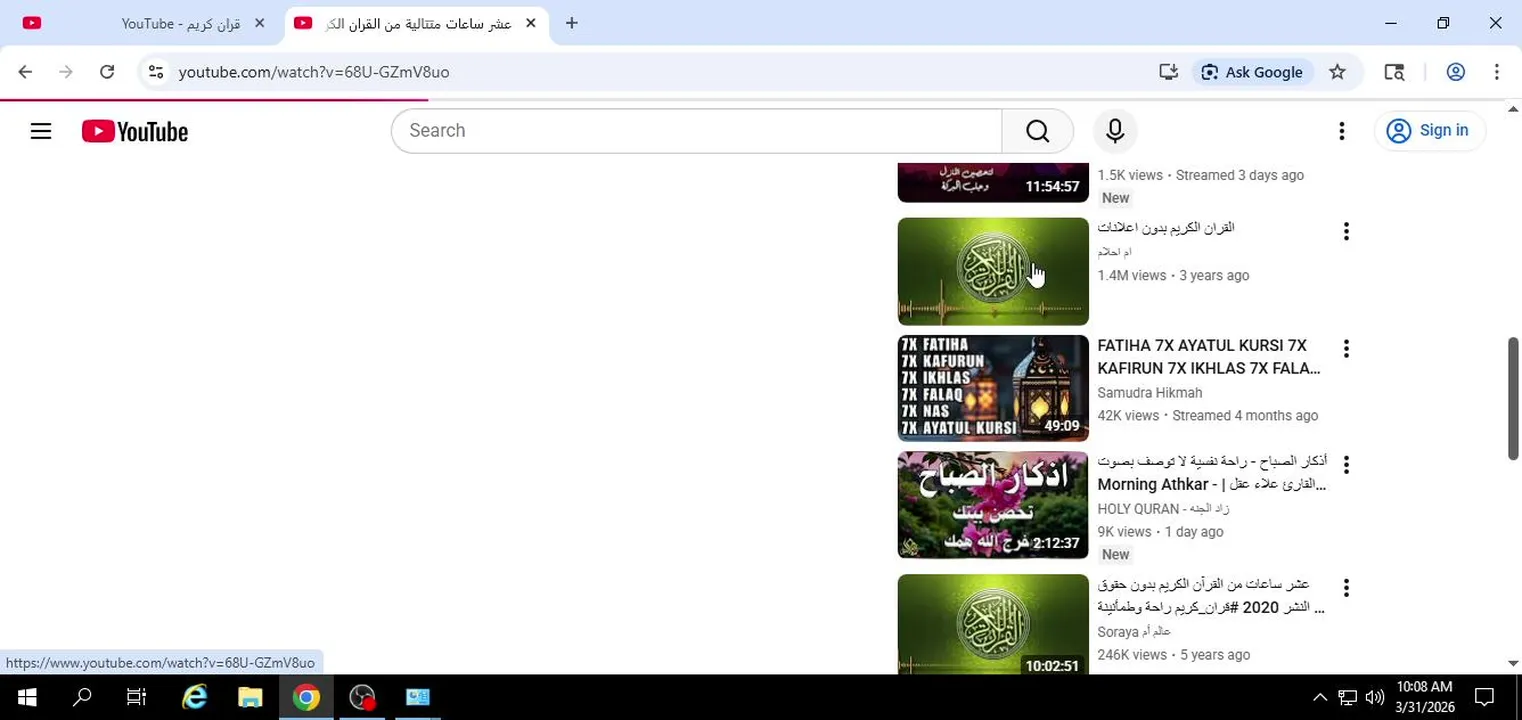Open عشر ساعات من القرآن الكريم title
1522x720 pixels.
click(x=1212, y=596)
